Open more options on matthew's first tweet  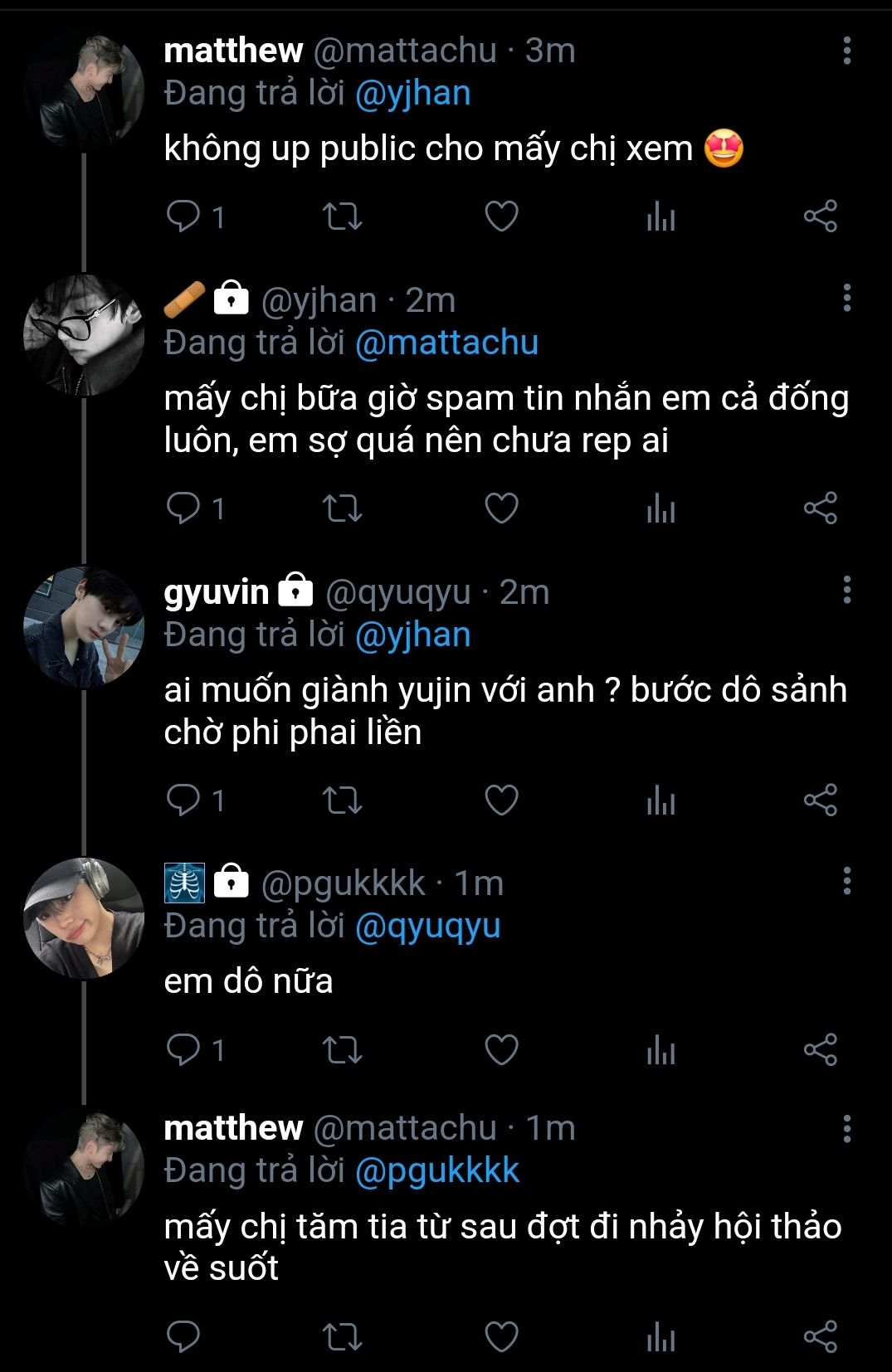coord(846,51)
